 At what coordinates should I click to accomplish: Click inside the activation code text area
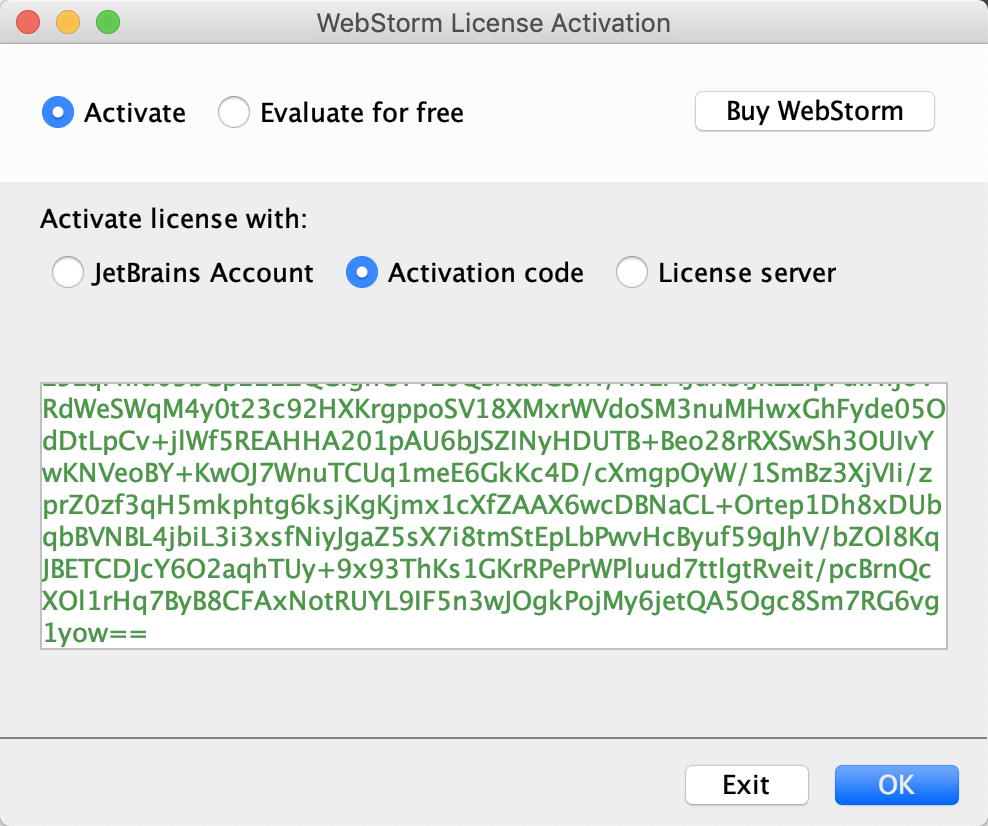coord(493,515)
